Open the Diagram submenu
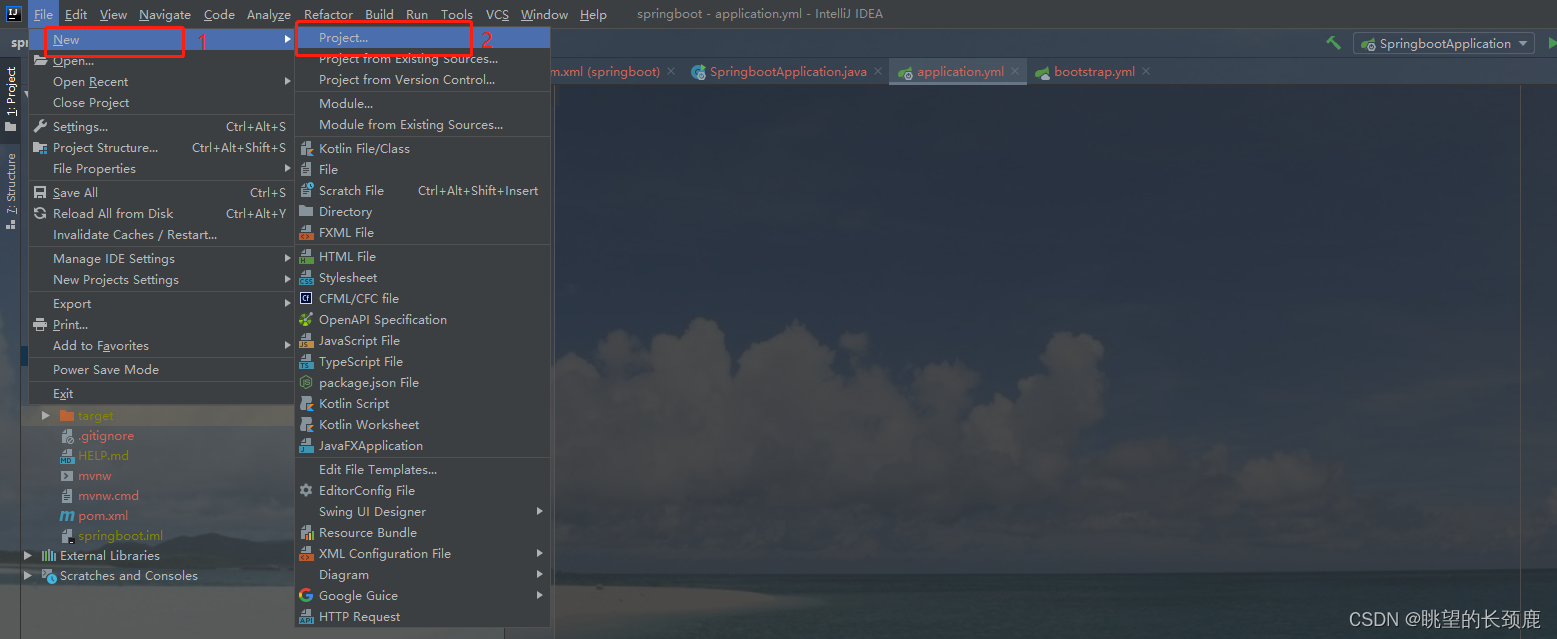This screenshot has height=639, width=1557. (423, 574)
